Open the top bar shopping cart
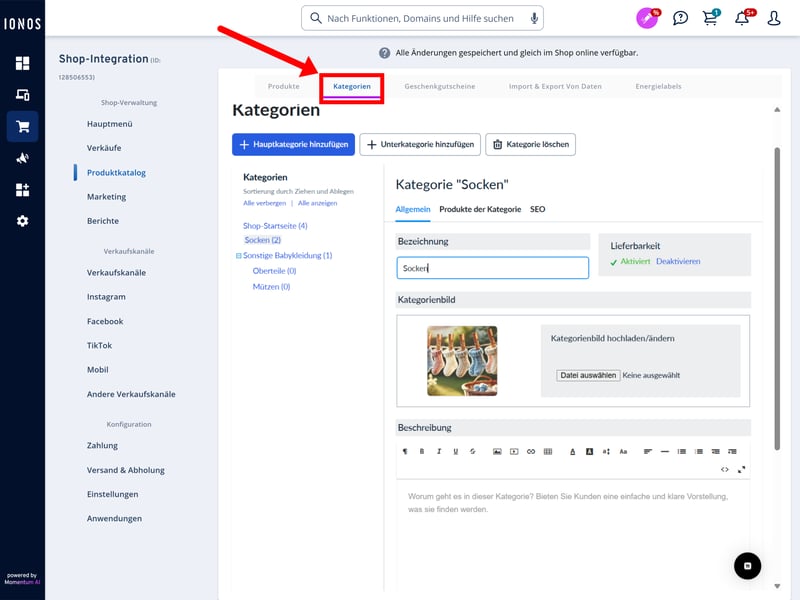The width and height of the screenshot is (800, 600). 710,18
